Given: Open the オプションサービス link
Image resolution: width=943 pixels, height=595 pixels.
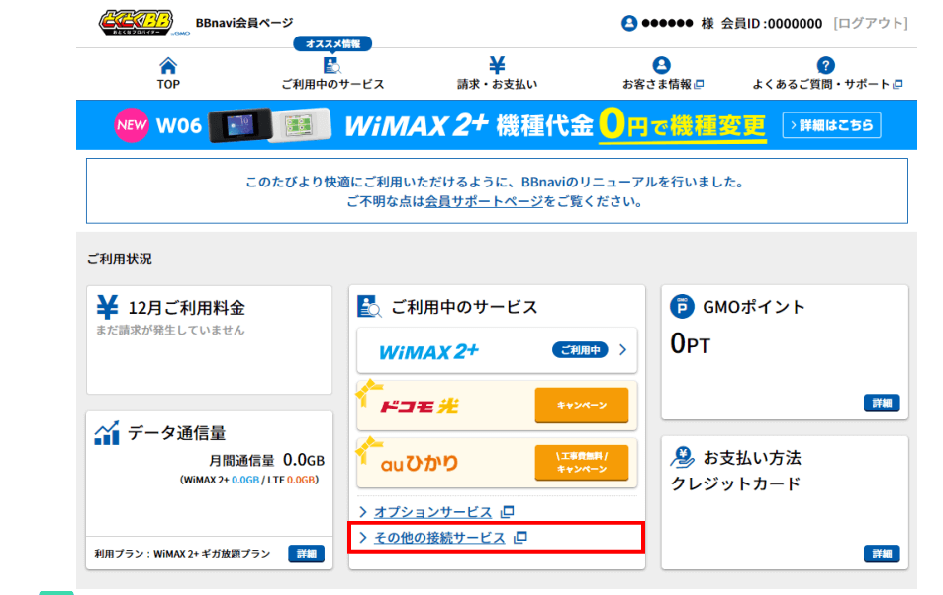Looking at the screenshot, I should [x=433, y=512].
